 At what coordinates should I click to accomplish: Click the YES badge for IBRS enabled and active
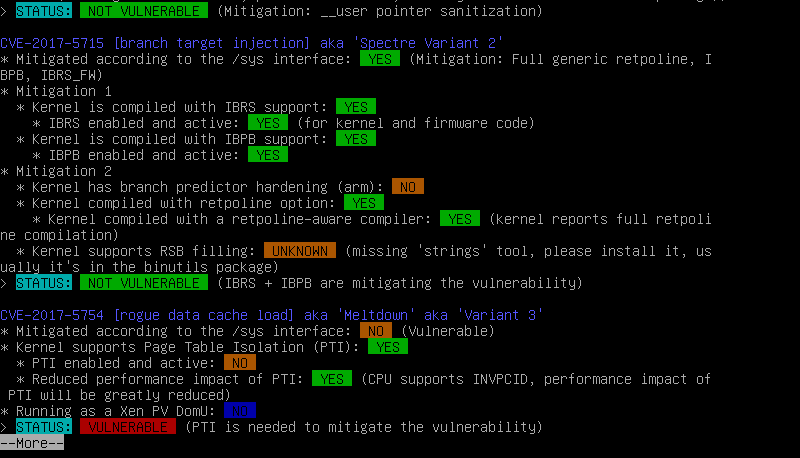click(268, 122)
